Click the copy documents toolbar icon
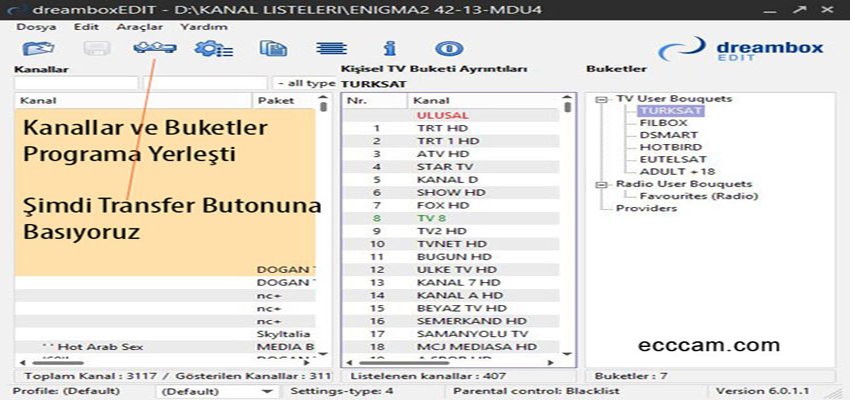This screenshot has height=400, width=850. pyautogui.click(x=273, y=49)
